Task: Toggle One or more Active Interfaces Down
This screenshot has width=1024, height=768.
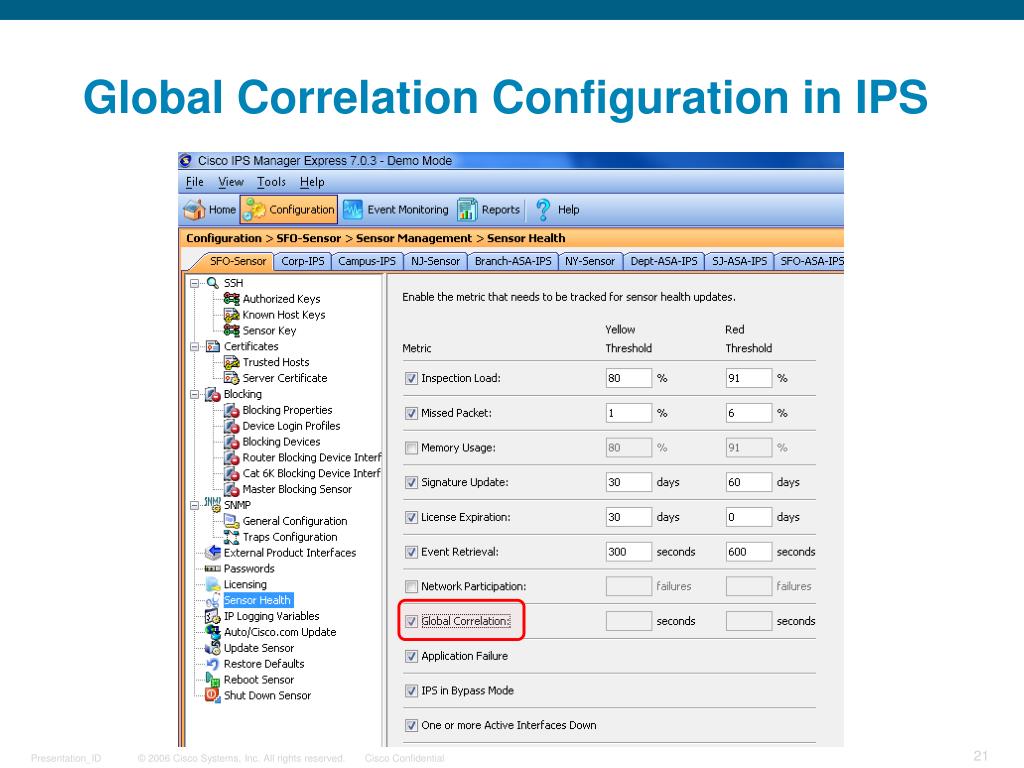Action: point(411,725)
